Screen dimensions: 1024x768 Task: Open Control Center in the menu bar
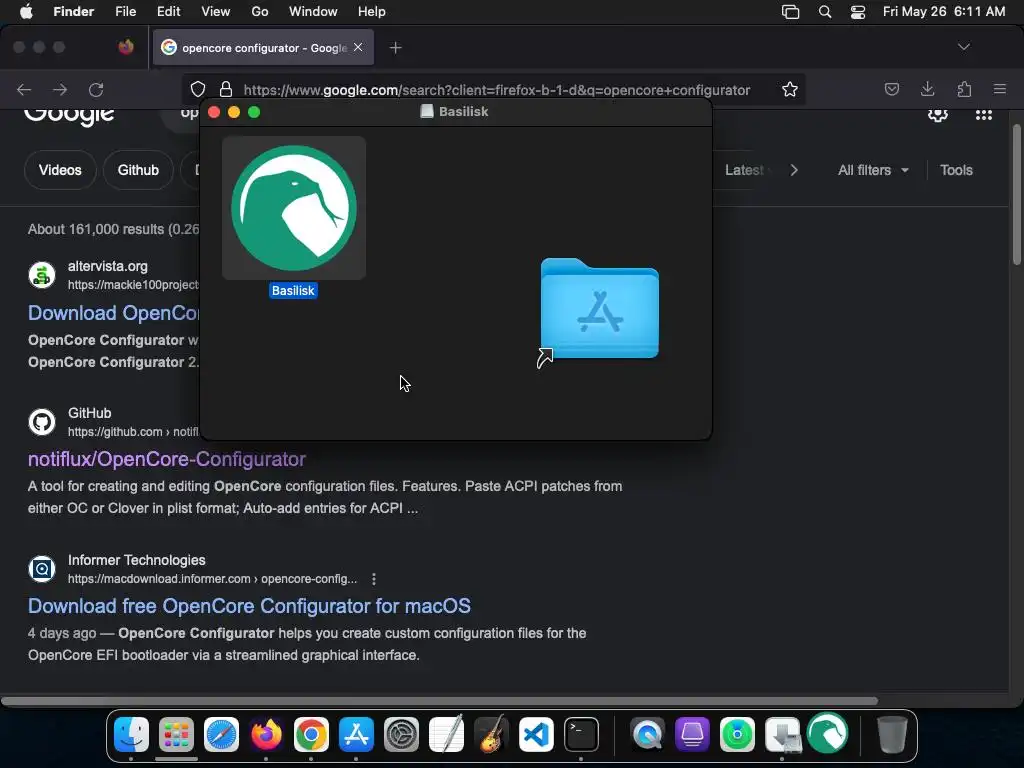857,12
